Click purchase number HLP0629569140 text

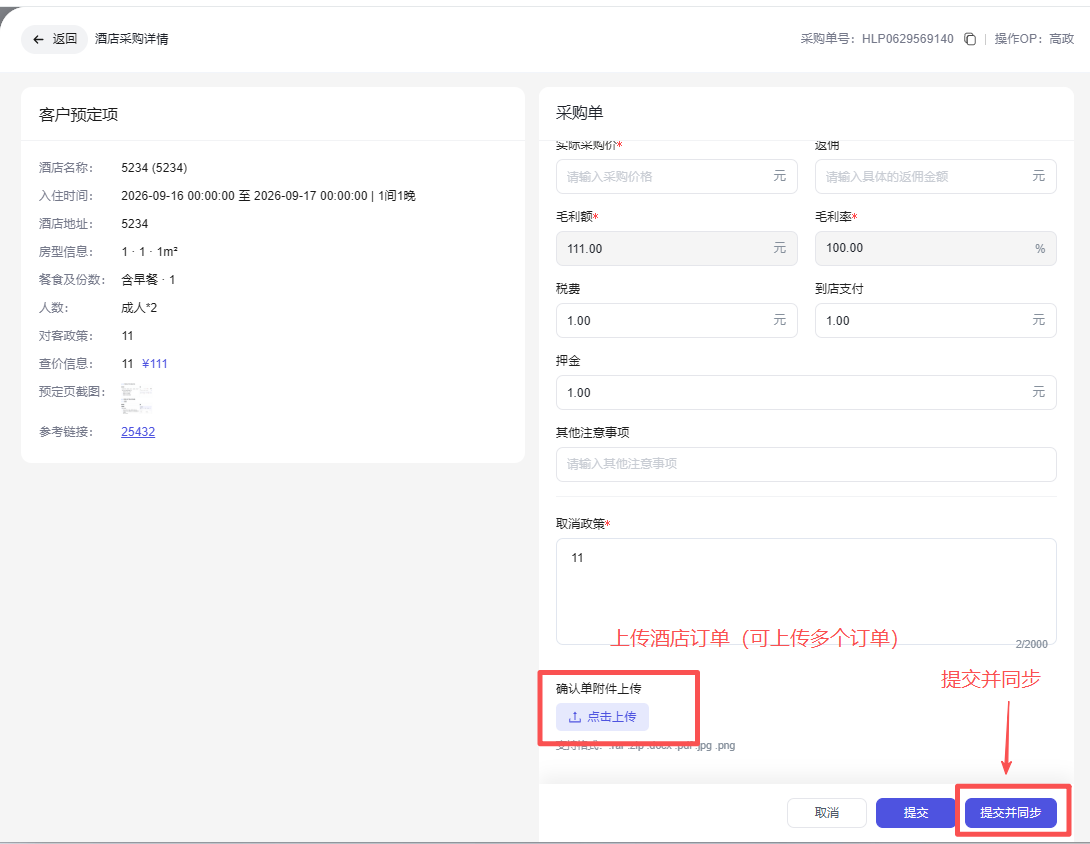(908, 39)
